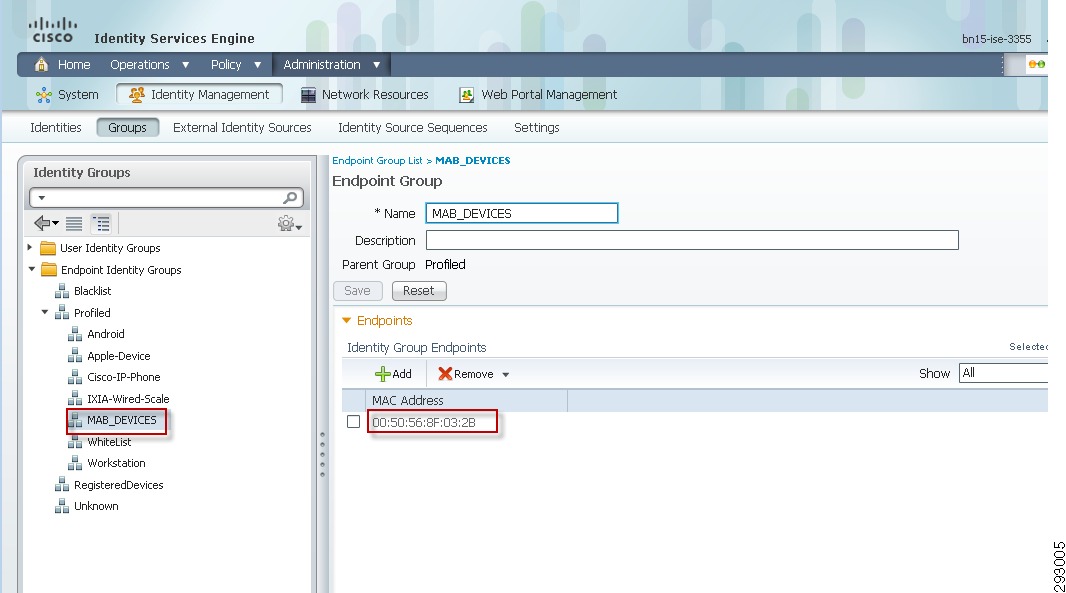The image size is (1066, 593).
Task: Click the Blacklist group icon
Action: pyautogui.click(x=62, y=291)
